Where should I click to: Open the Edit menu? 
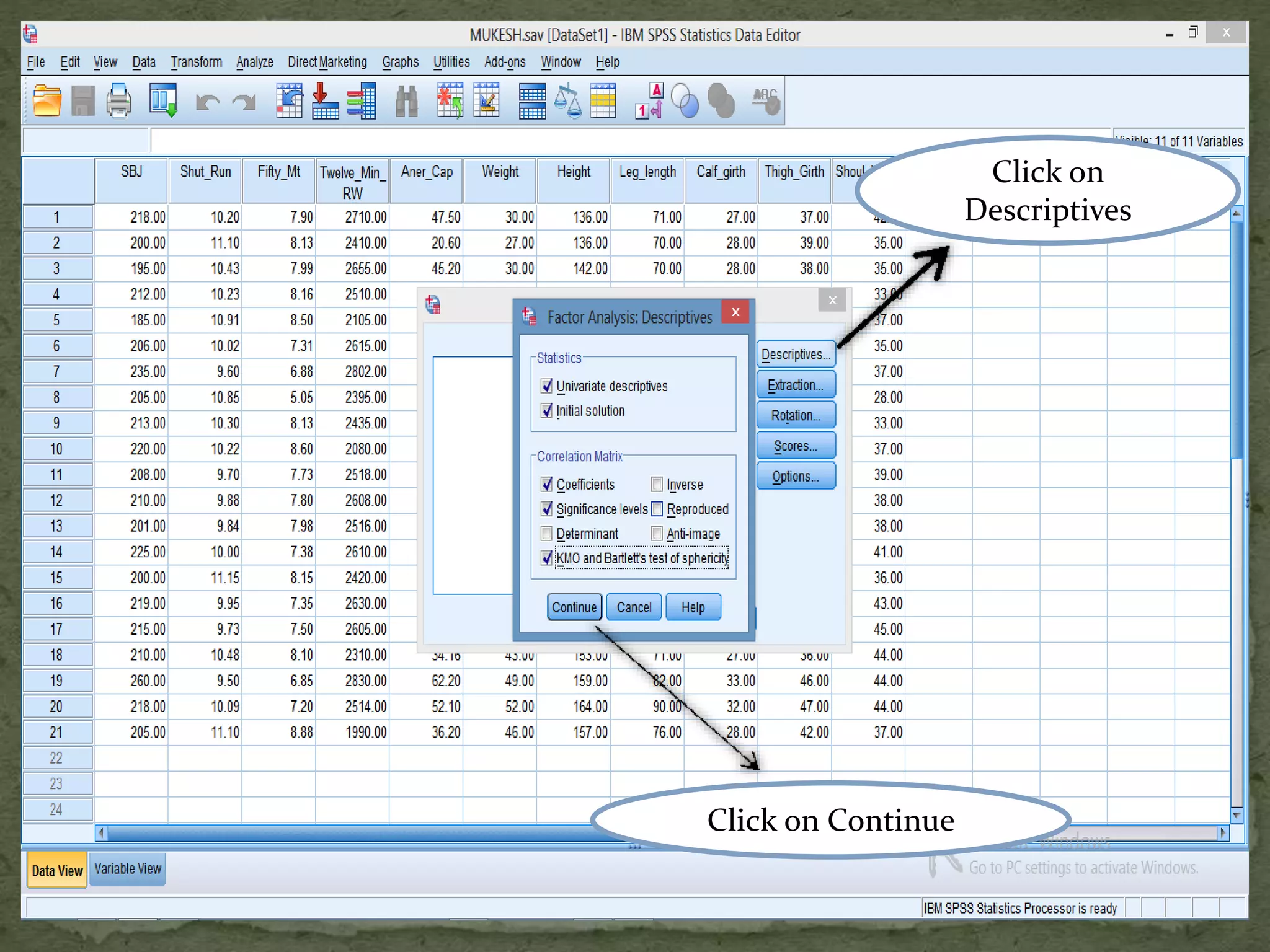(70, 62)
